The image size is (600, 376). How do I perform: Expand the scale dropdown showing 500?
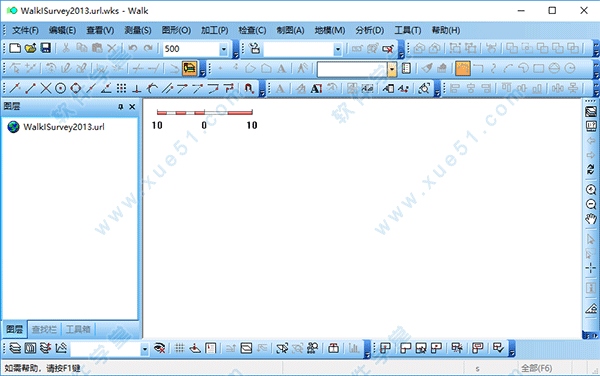coord(223,49)
